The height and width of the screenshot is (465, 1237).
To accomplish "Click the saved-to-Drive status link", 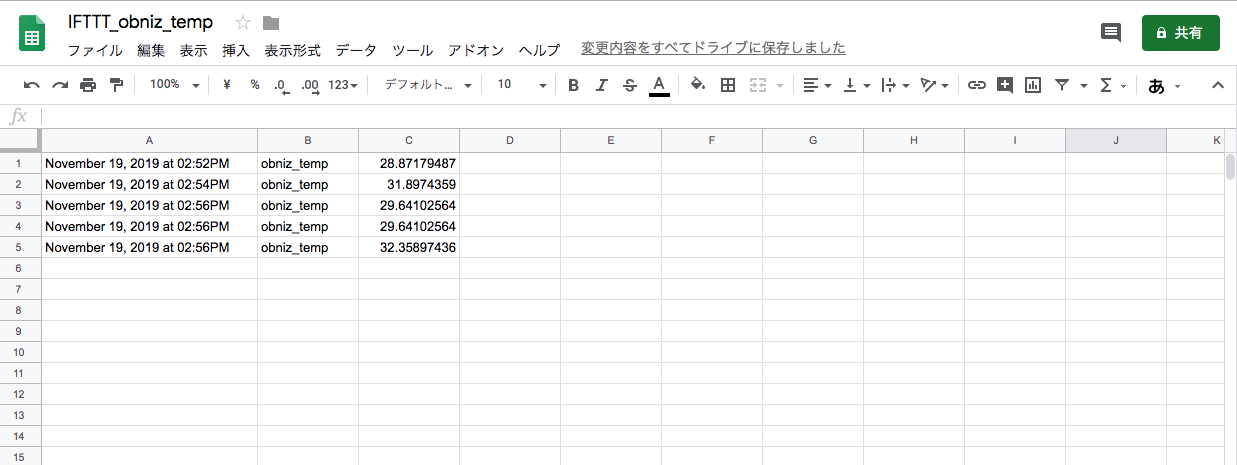I will point(713,48).
